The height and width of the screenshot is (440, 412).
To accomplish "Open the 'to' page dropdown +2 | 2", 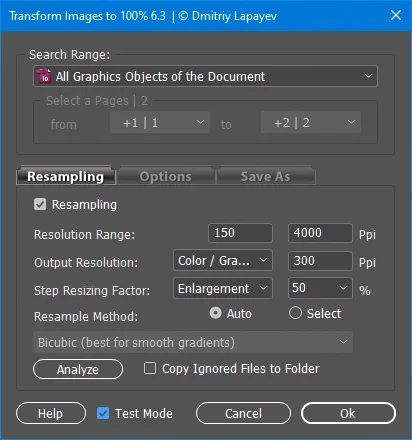I will [311, 123].
